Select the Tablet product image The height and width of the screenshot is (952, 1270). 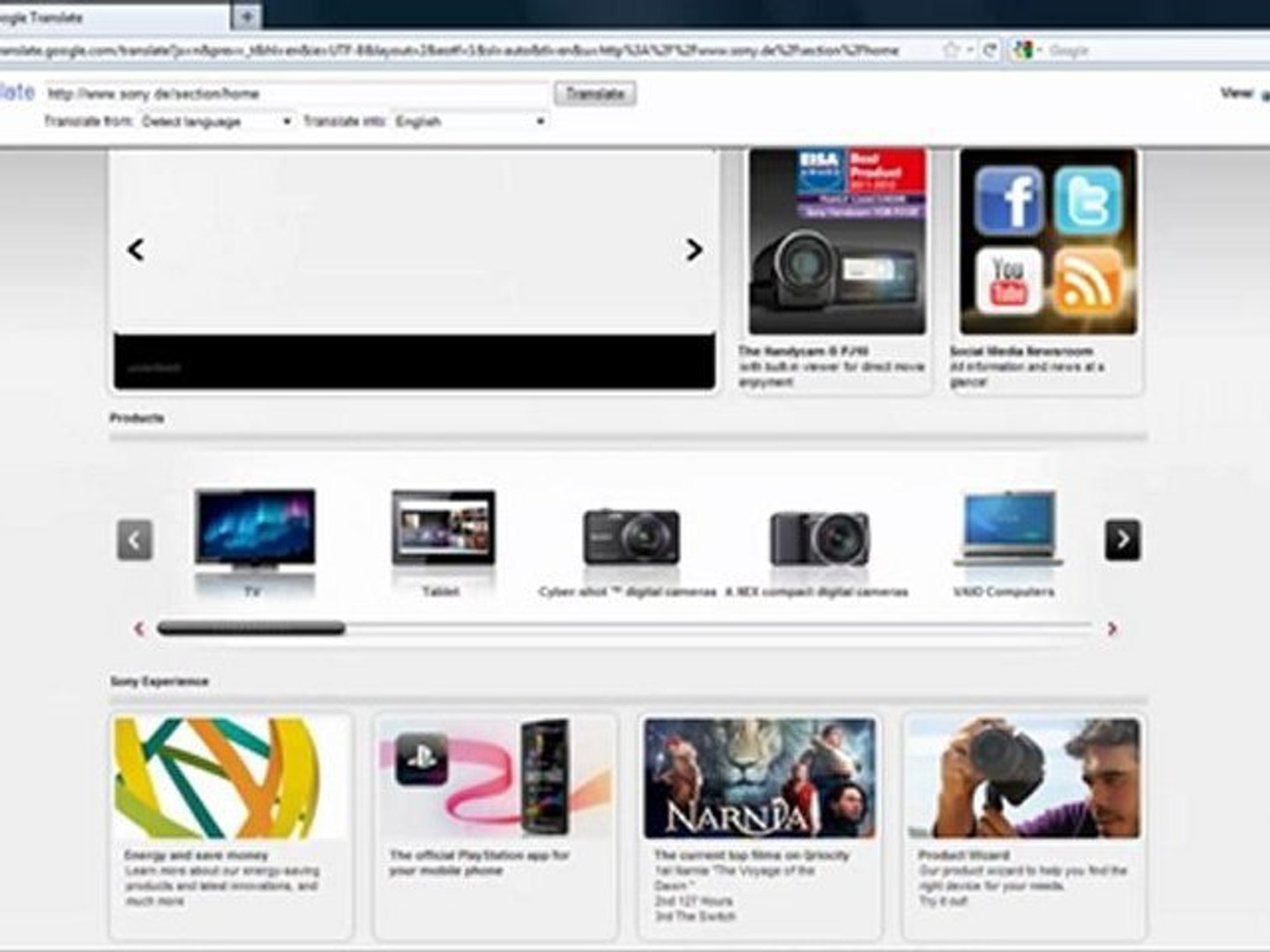[x=444, y=529]
